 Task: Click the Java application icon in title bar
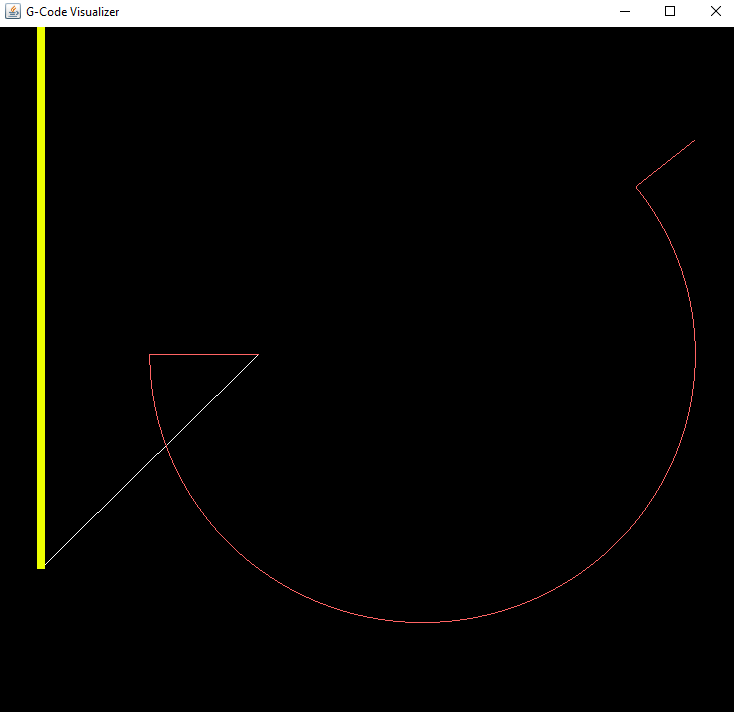(x=13, y=12)
